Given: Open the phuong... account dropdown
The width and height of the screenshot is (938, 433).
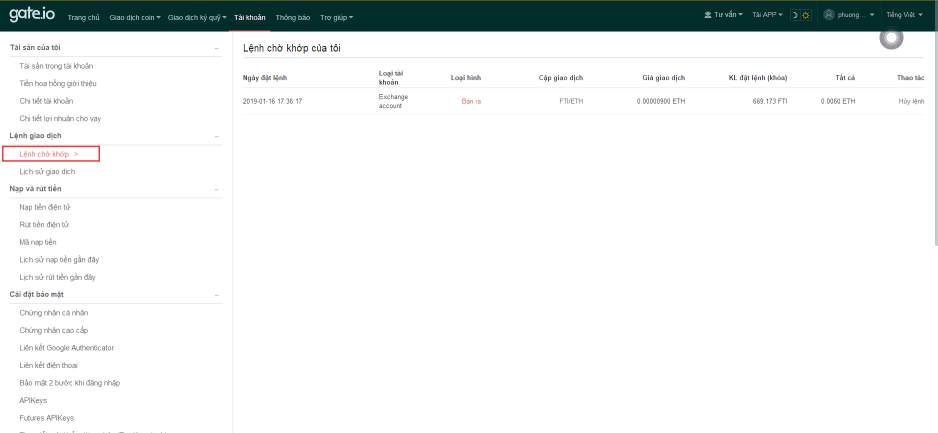Looking at the screenshot, I should pyautogui.click(x=849, y=15).
